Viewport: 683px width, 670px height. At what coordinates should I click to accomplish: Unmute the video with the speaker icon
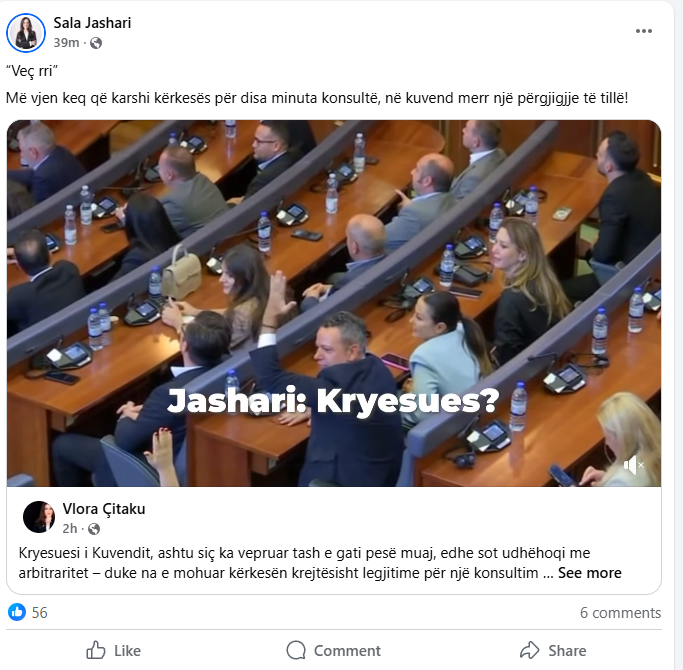click(x=633, y=465)
